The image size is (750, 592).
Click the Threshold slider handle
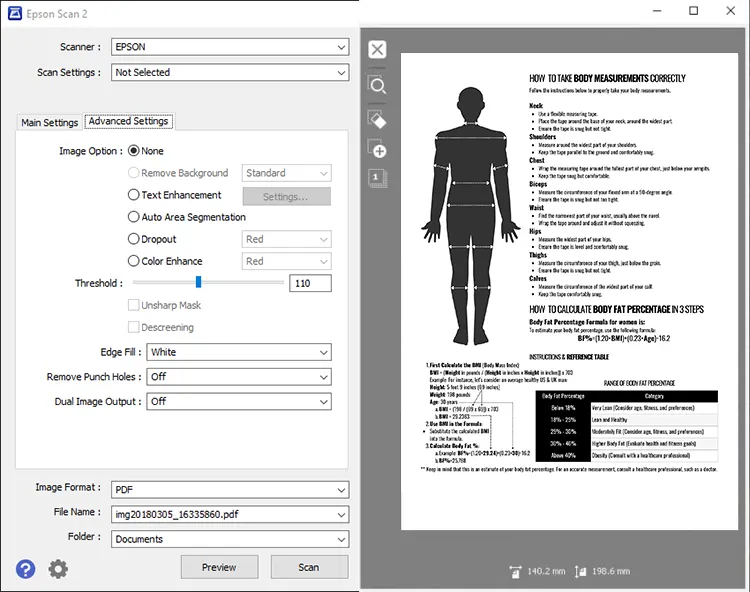(x=199, y=282)
